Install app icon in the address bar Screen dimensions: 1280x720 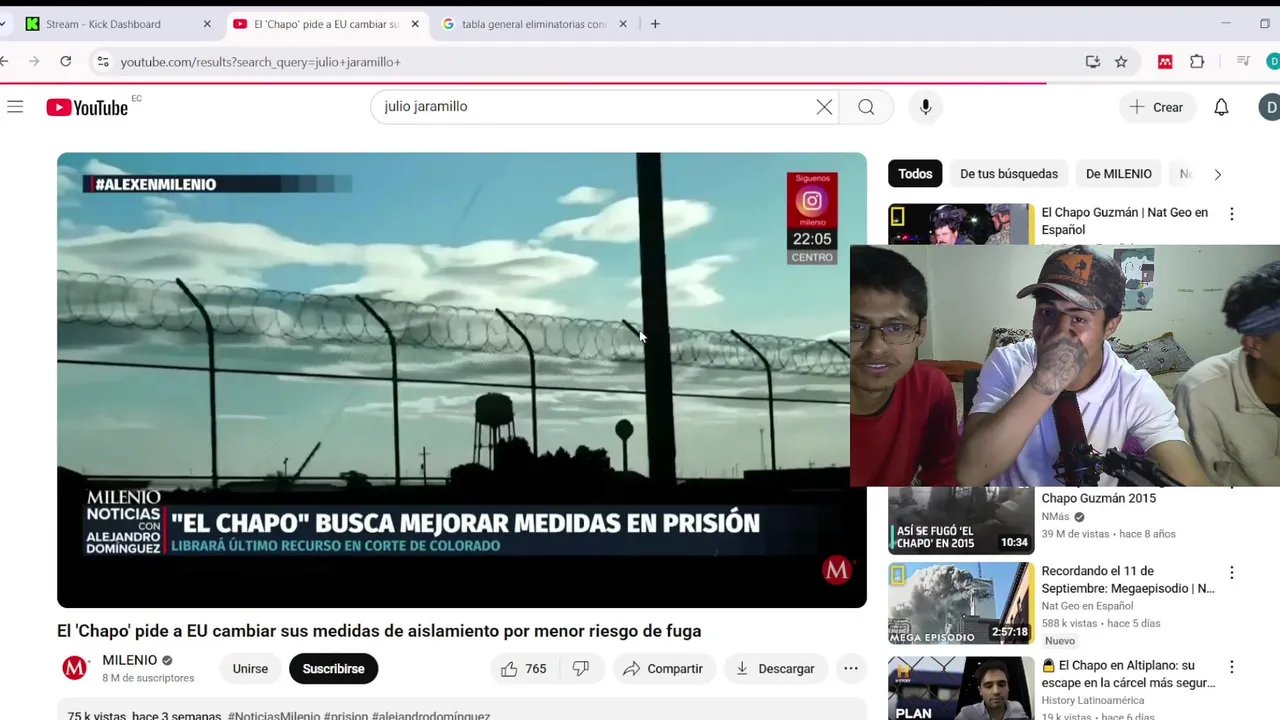click(x=1093, y=62)
